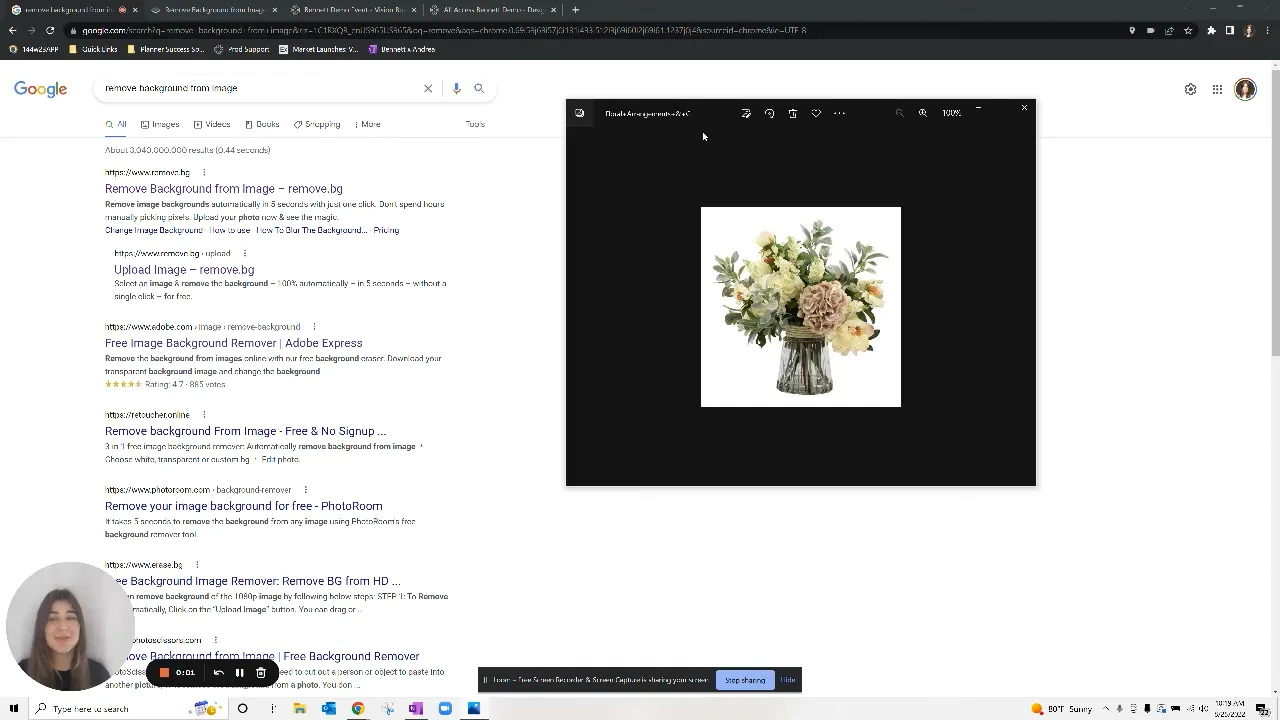Bookmark this page with the star
This screenshot has height=720, width=1280.
[x=1188, y=30]
